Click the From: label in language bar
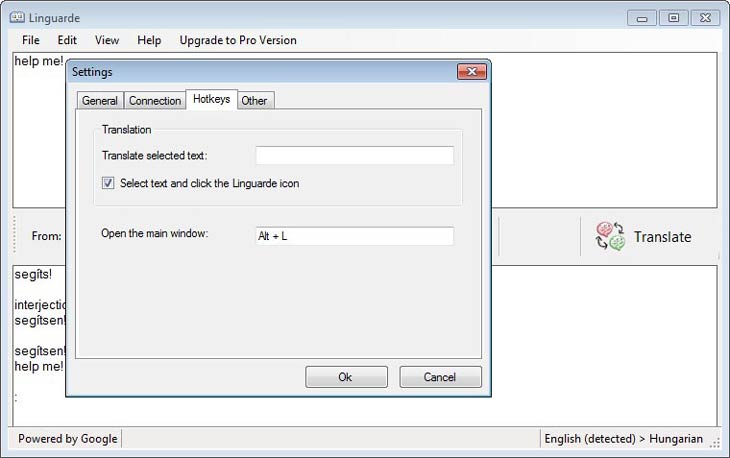Screen dimensions: 730x458 click(47, 236)
